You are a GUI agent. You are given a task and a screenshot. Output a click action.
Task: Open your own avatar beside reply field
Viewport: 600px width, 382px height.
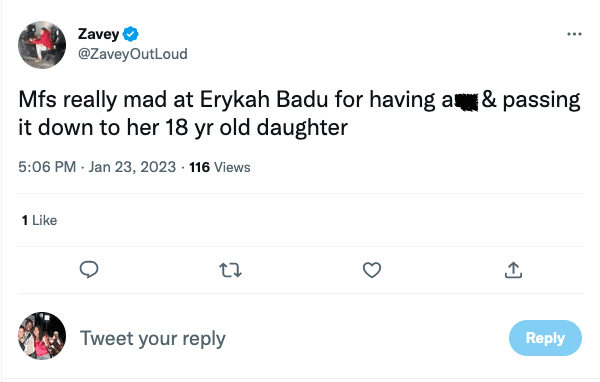click(42, 336)
